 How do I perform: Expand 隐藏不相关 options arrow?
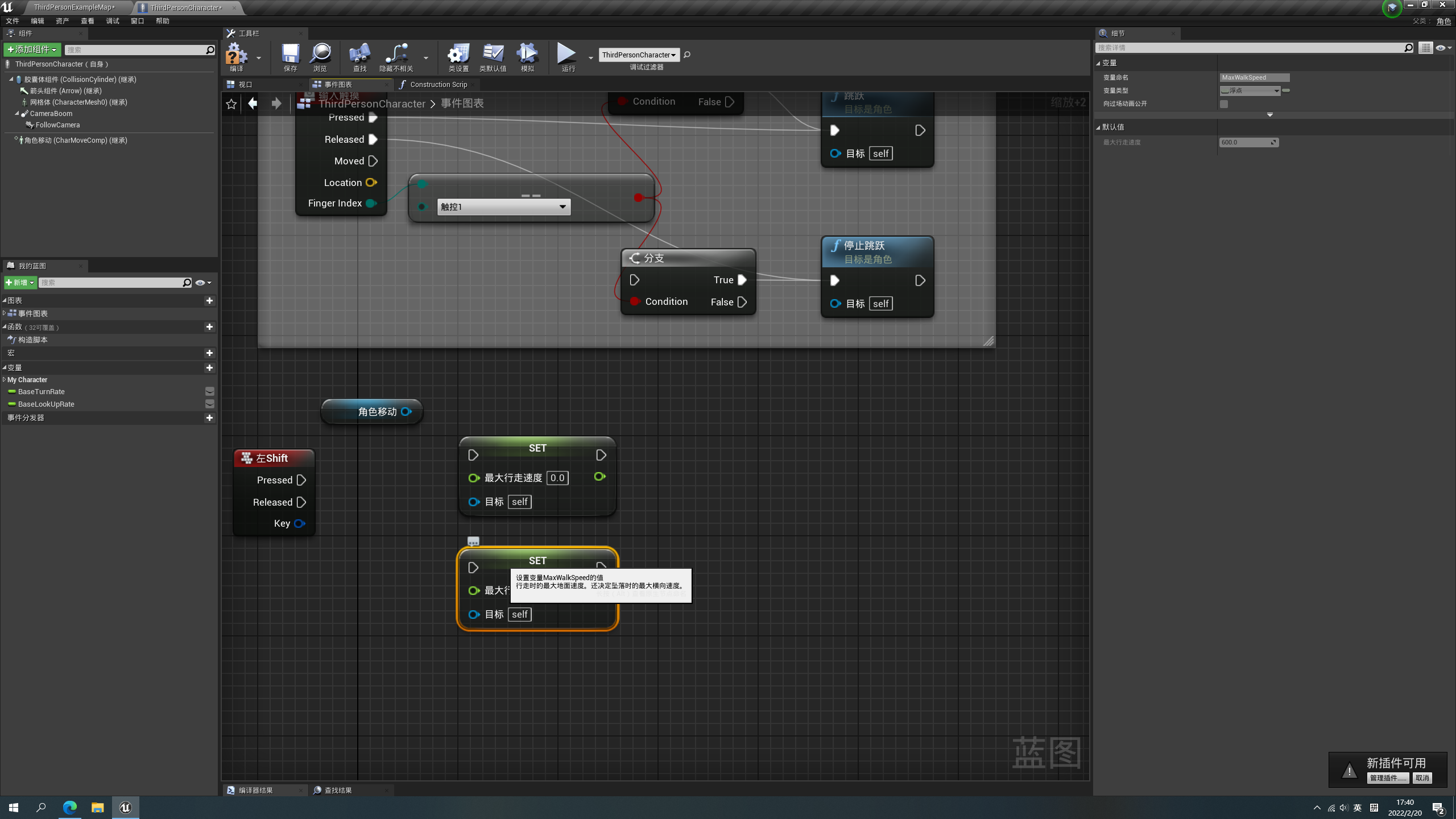[425, 57]
